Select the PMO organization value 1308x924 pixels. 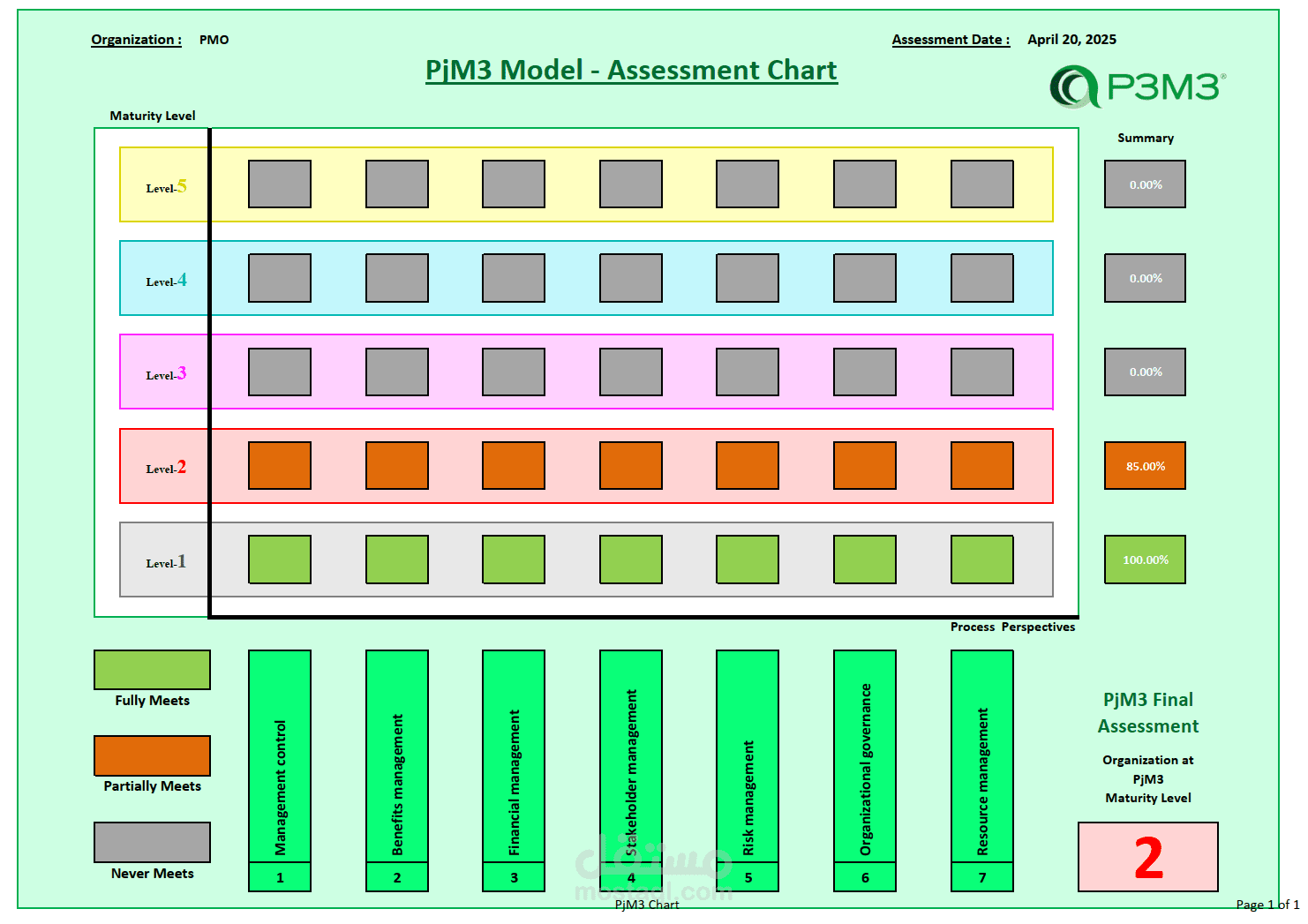(x=214, y=40)
